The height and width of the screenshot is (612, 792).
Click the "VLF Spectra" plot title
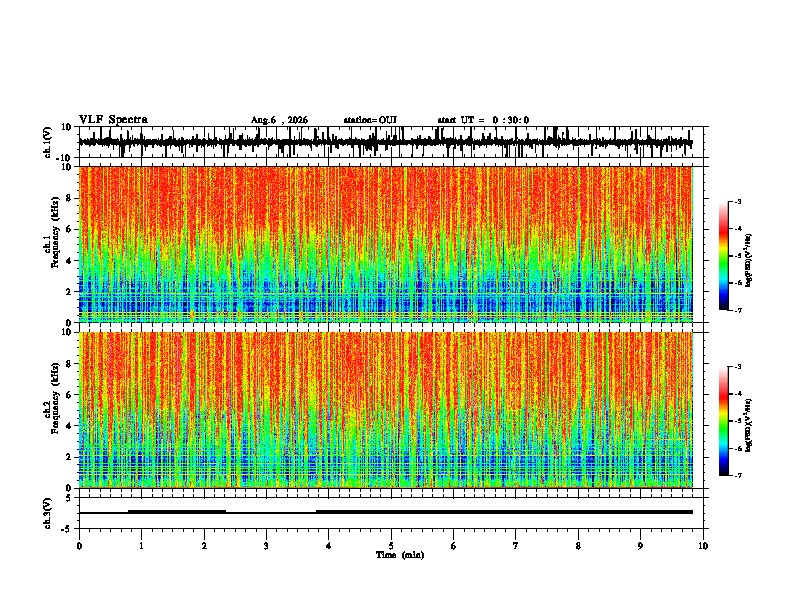click(x=113, y=120)
